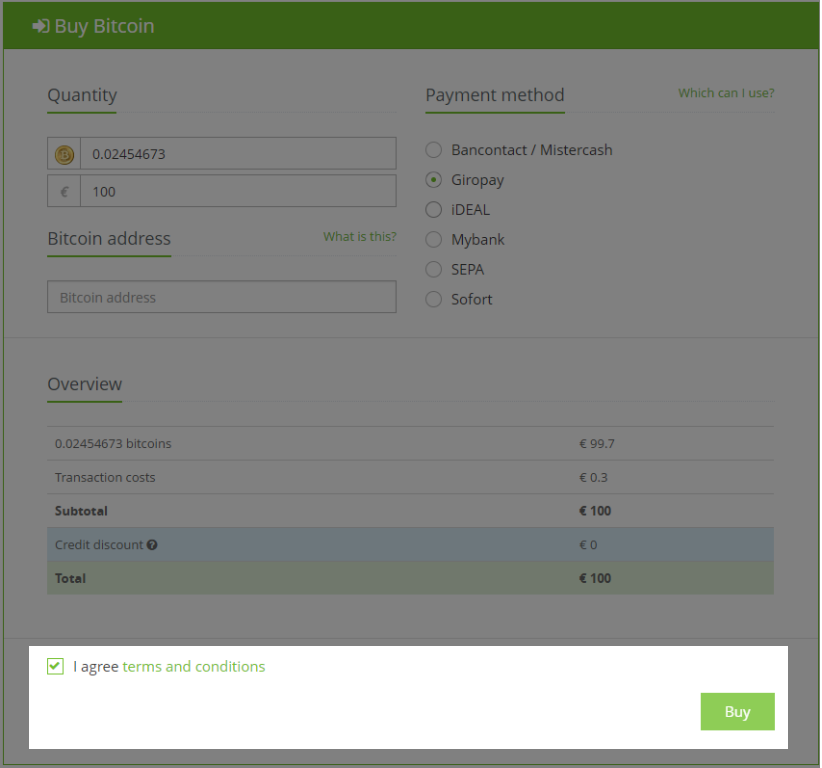This screenshot has width=822, height=768.
Task: Click the '€ 99.7' amount
Action: 597,444
